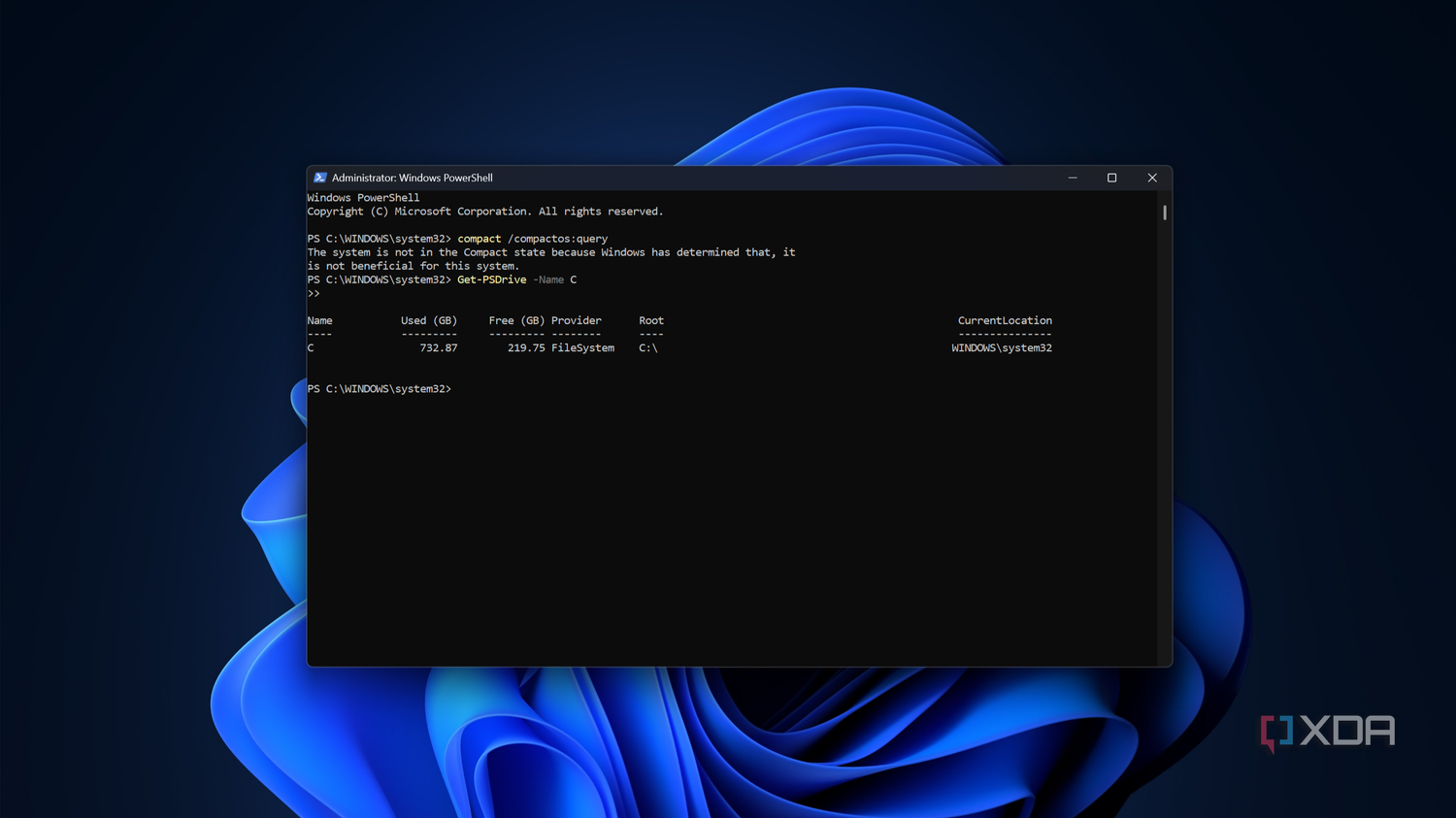Click the free space value 219.75
The height and width of the screenshot is (818, 1456).
point(526,347)
